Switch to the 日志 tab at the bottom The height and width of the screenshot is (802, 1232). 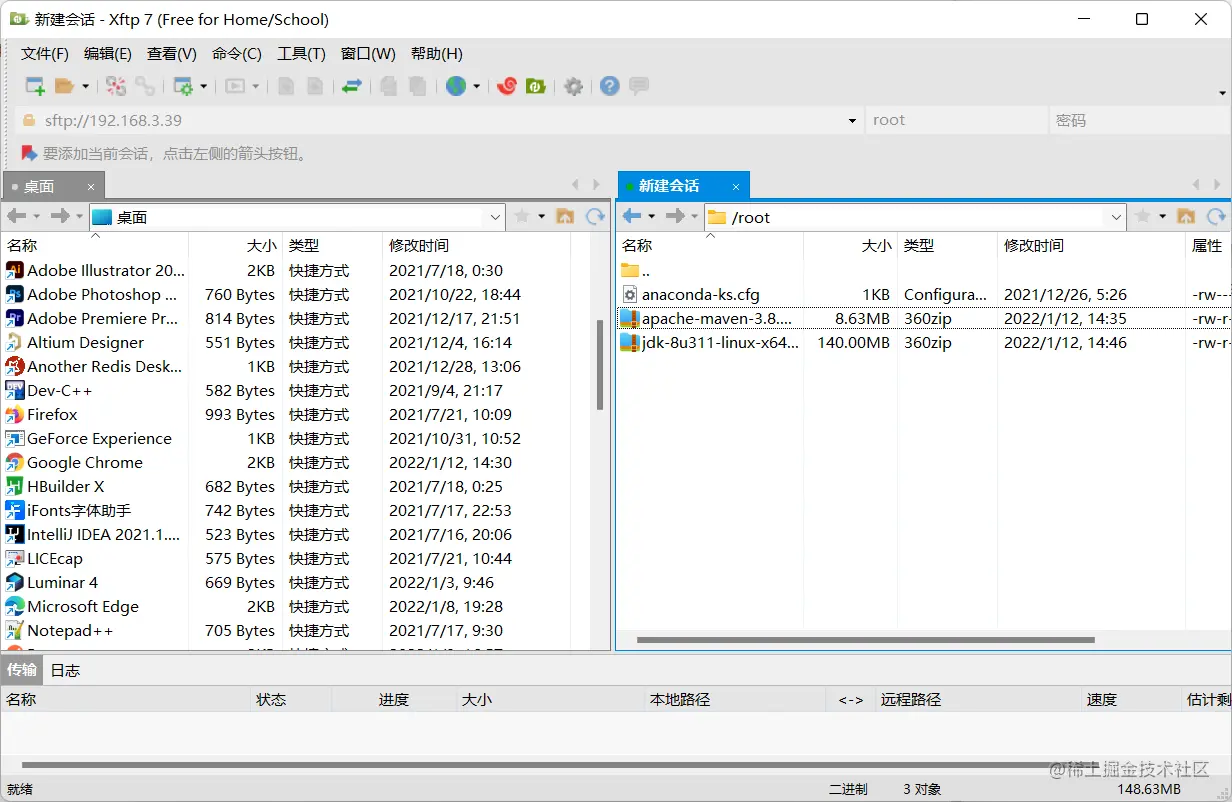tap(64, 670)
